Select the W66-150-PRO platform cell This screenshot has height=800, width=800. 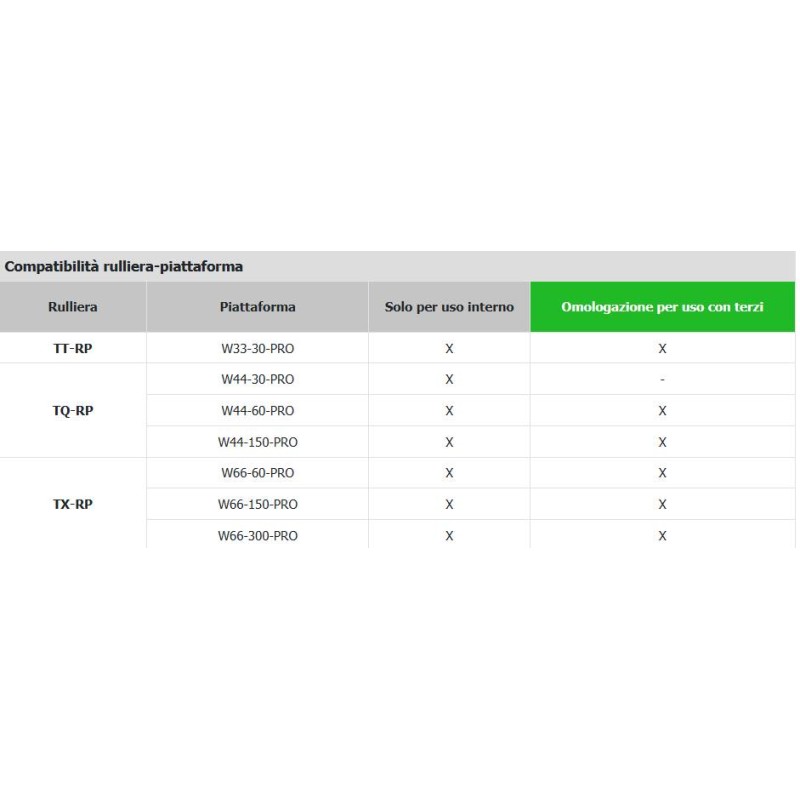pyautogui.click(x=257, y=504)
